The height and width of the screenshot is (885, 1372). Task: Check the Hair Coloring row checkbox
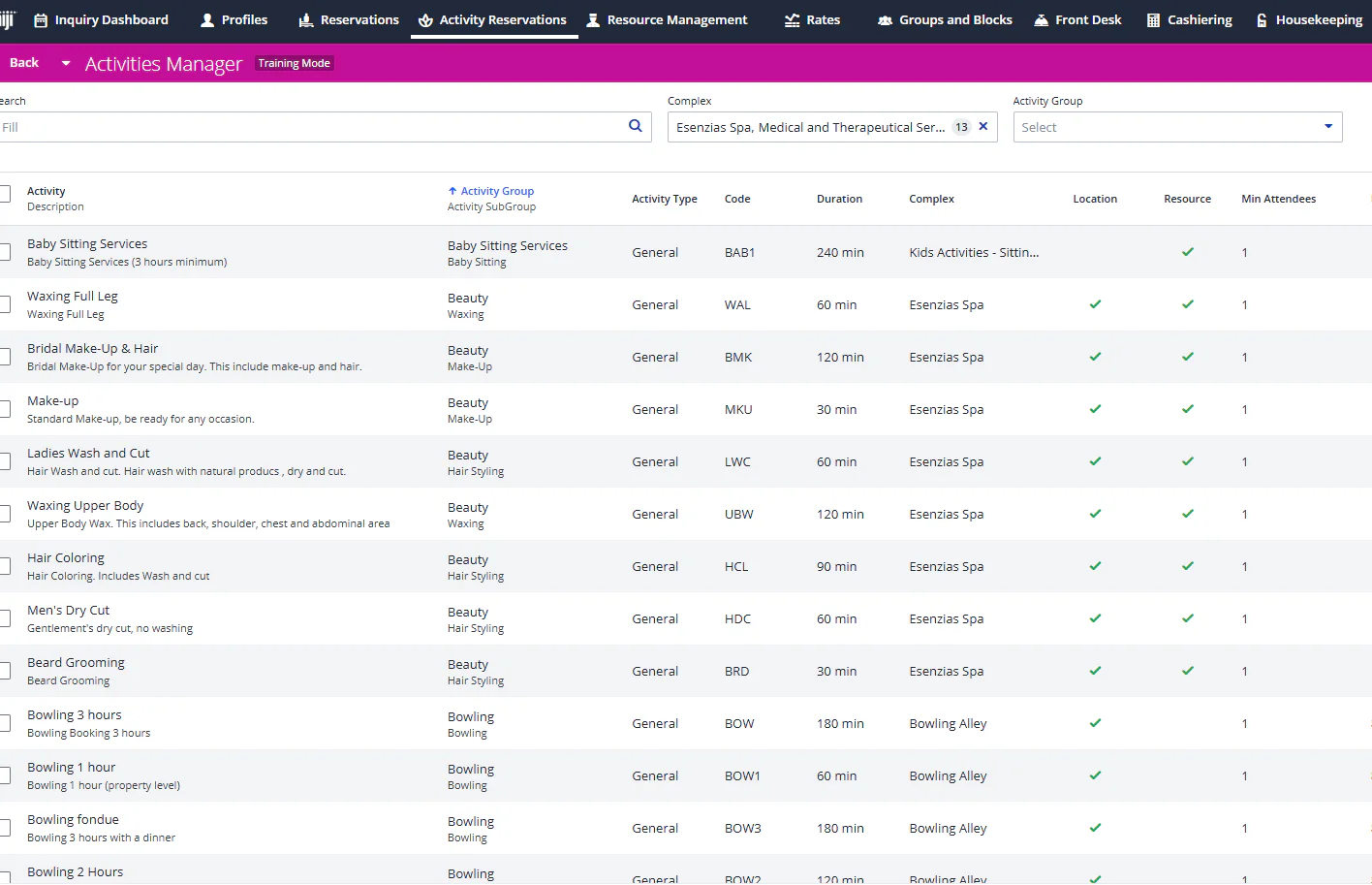(x=4, y=566)
